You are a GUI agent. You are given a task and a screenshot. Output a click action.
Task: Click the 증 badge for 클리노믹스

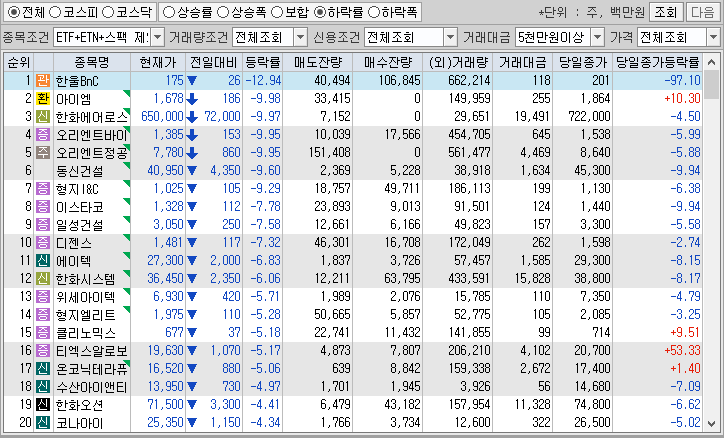pyautogui.click(x=43, y=333)
